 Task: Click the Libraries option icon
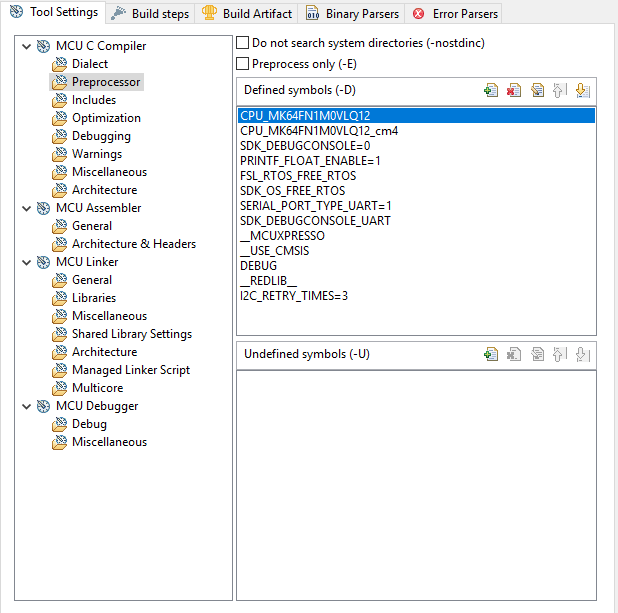pos(60,298)
